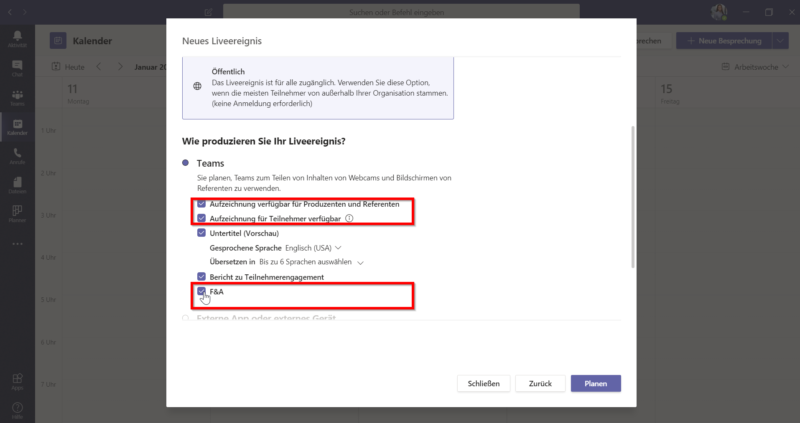
Task: Click the Kalender app icon in header
Action: click(x=58, y=41)
